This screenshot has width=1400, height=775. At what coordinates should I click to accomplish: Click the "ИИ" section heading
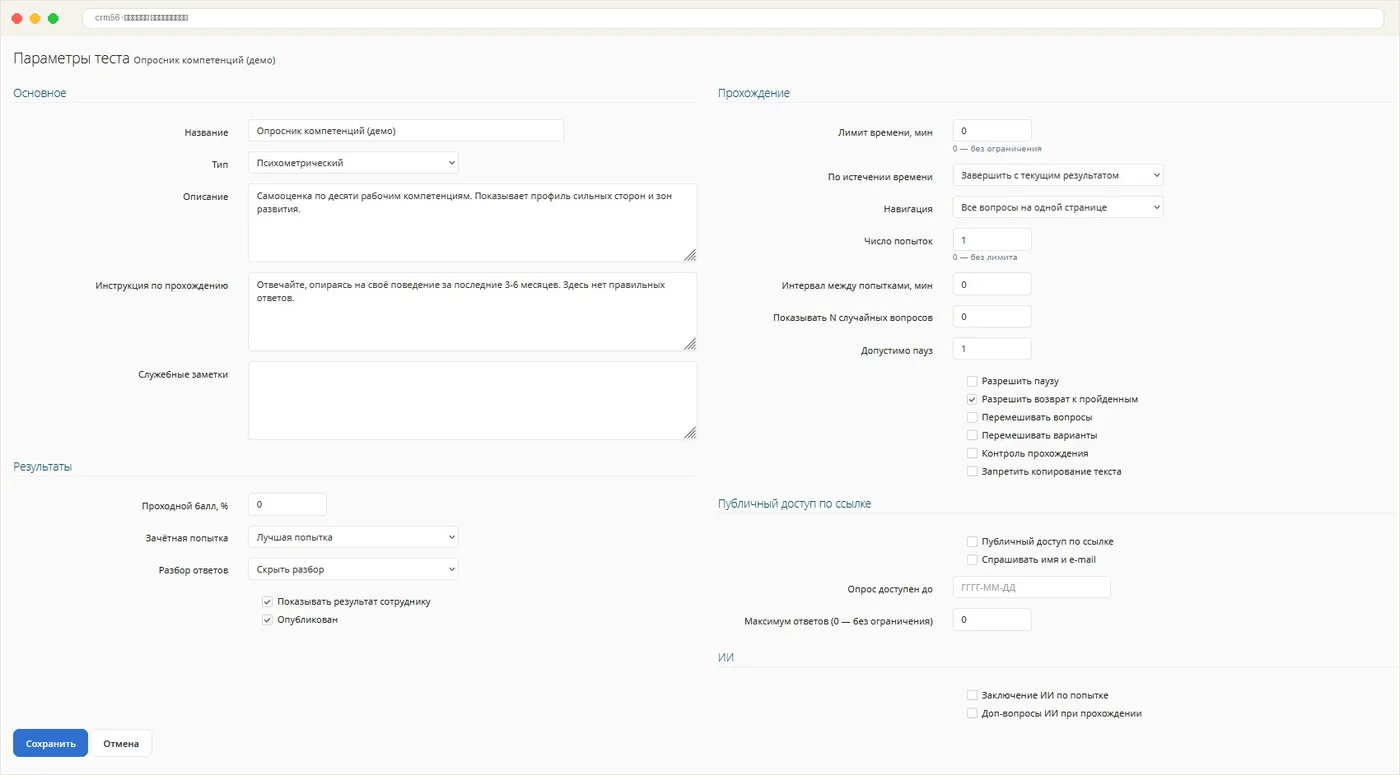(x=726, y=657)
